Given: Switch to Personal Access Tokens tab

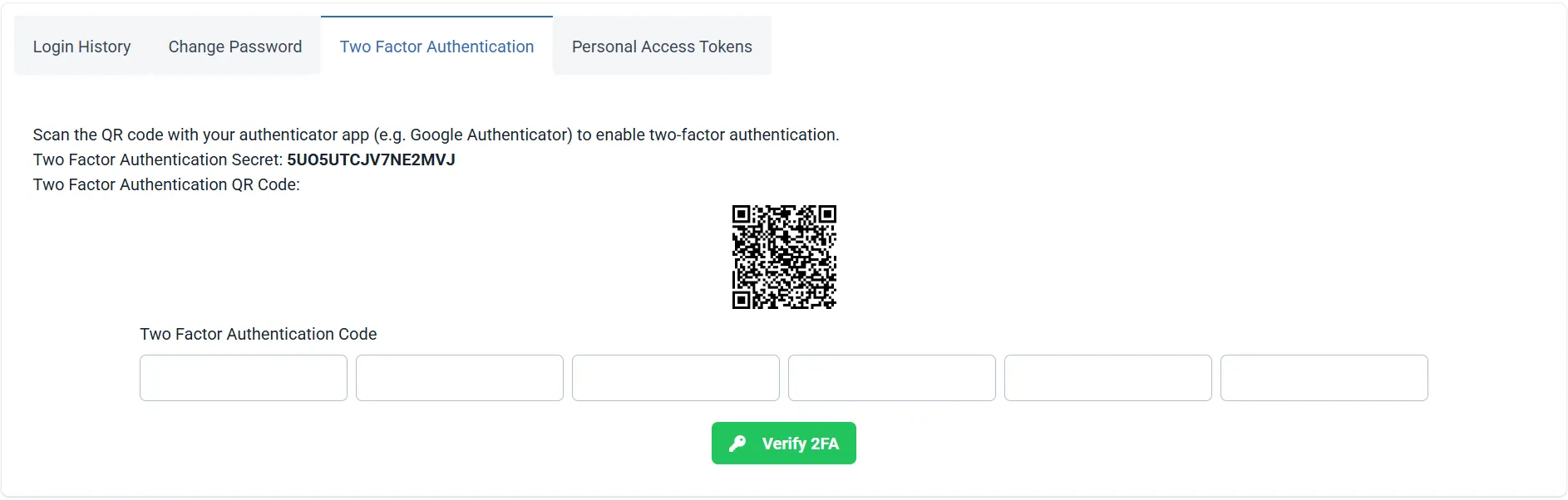Looking at the screenshot, I should point(661,47).
